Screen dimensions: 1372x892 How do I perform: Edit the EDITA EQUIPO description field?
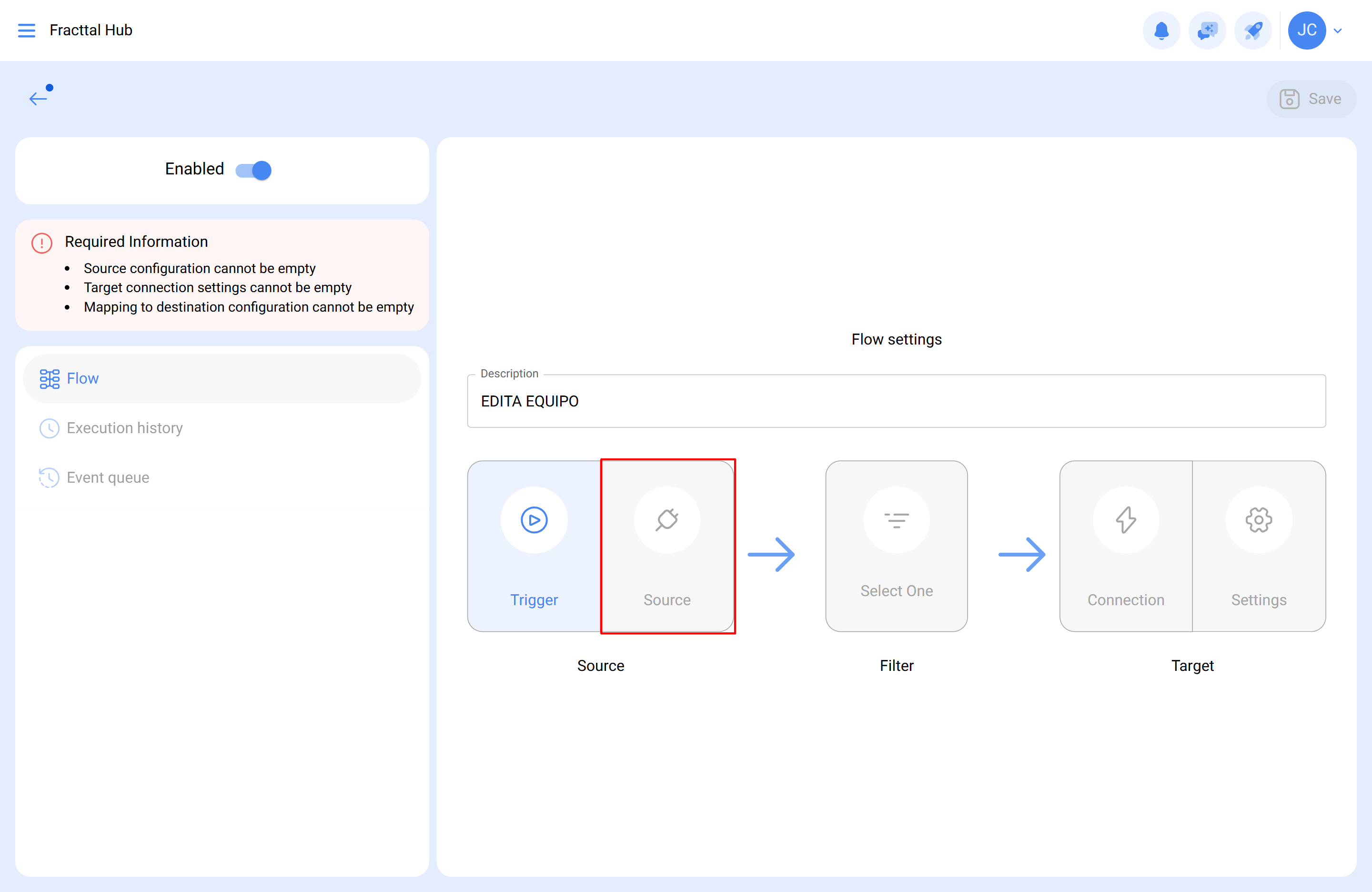(896, 401)
